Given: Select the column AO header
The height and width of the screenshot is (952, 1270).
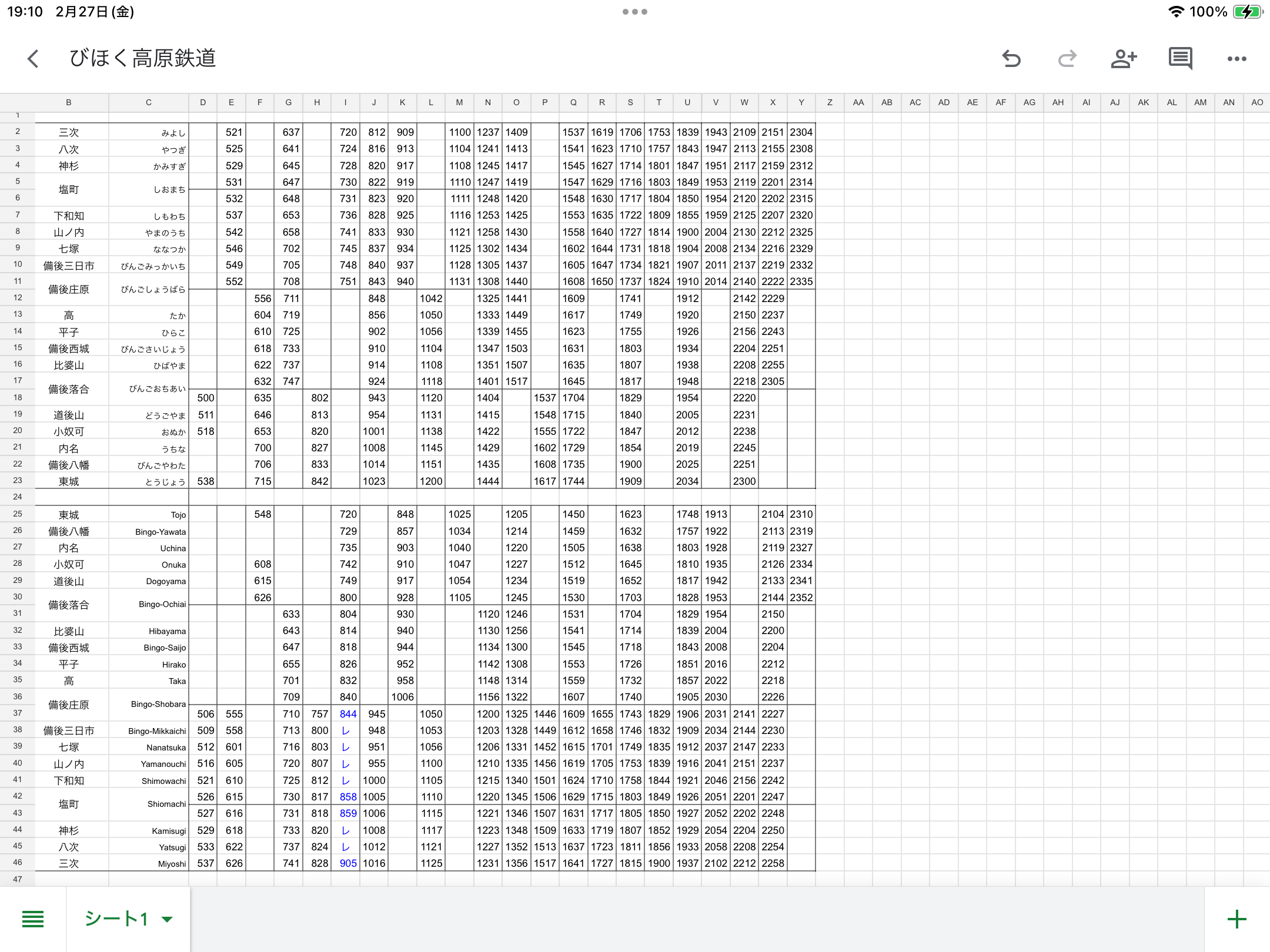Looking at the screenshot, I should [1257, 102].
